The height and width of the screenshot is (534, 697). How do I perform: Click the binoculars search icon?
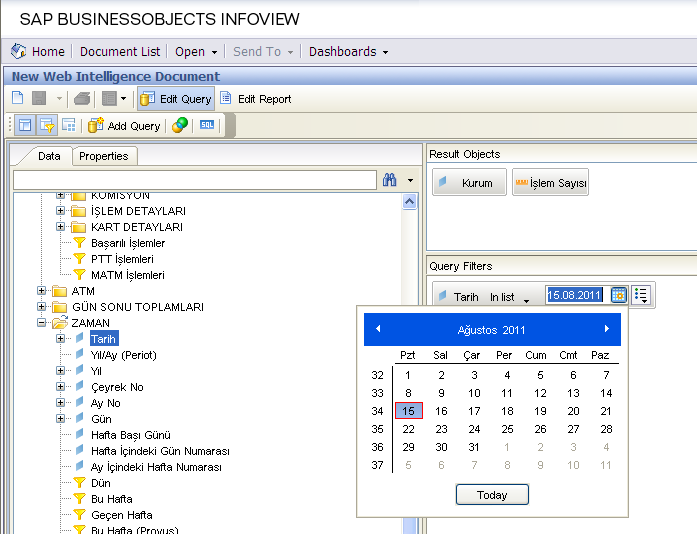389,180
